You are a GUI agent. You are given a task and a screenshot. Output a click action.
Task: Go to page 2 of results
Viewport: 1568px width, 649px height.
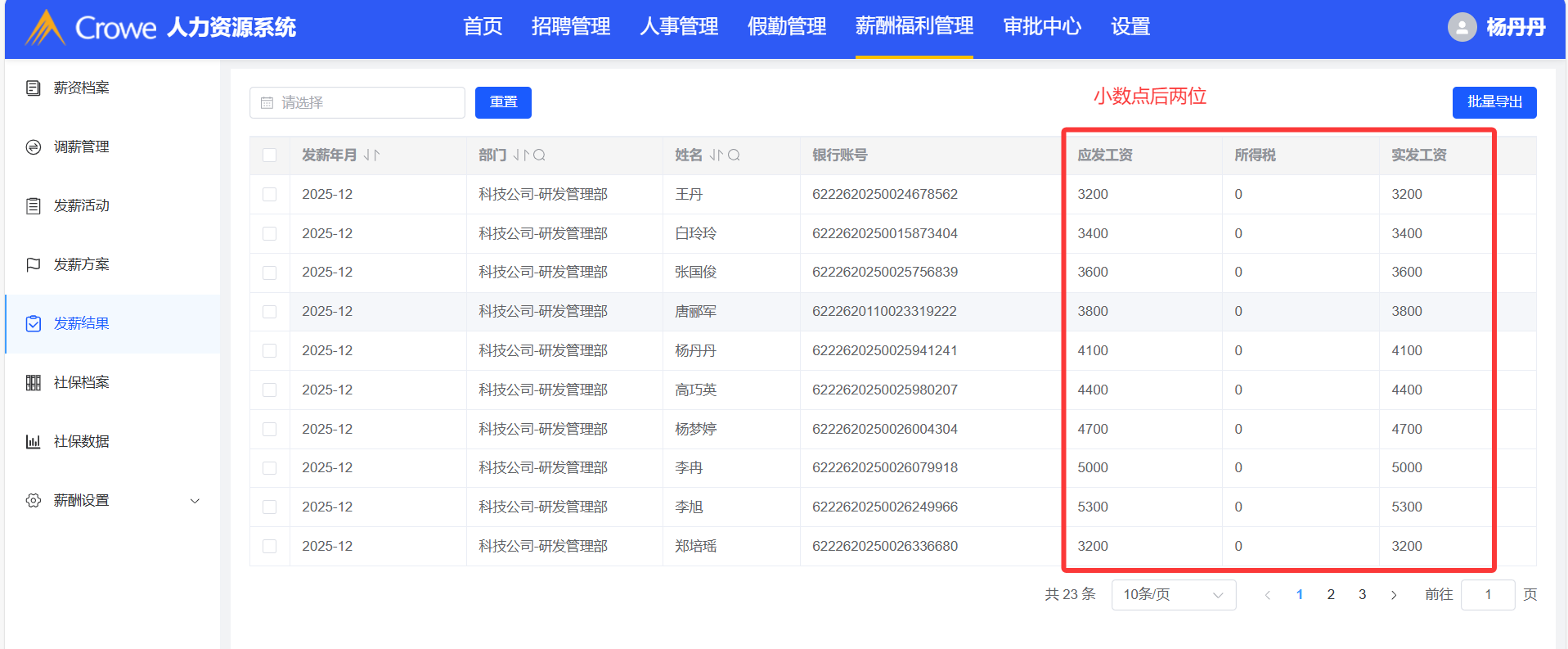coord(1331,595)
